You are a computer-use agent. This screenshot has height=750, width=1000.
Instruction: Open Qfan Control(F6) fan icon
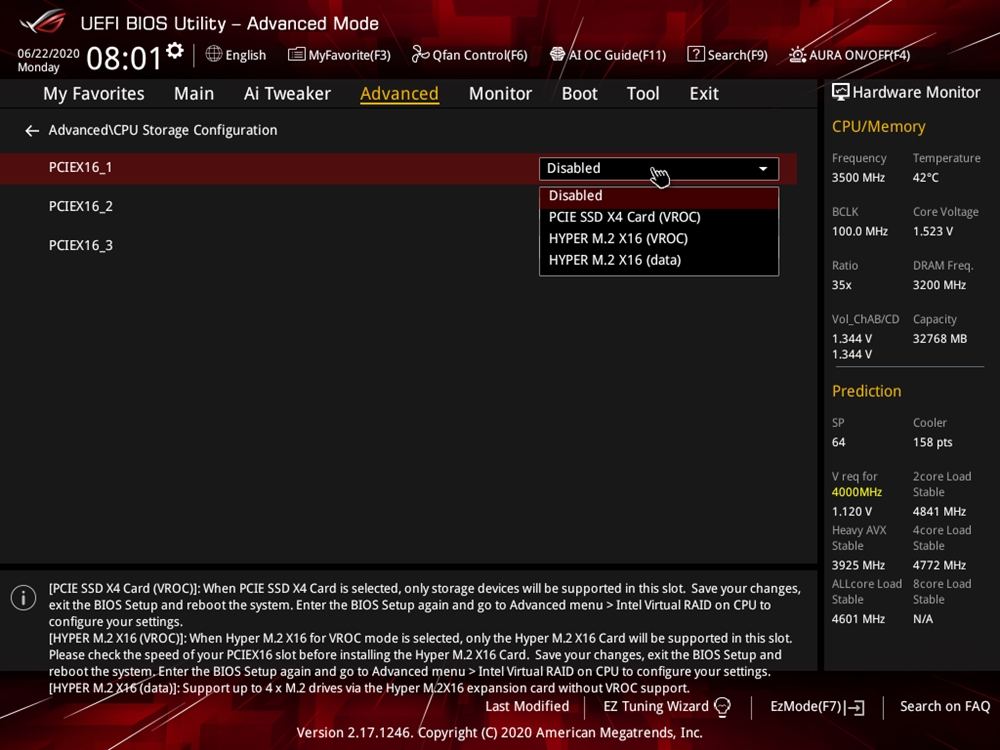[420, 54]
